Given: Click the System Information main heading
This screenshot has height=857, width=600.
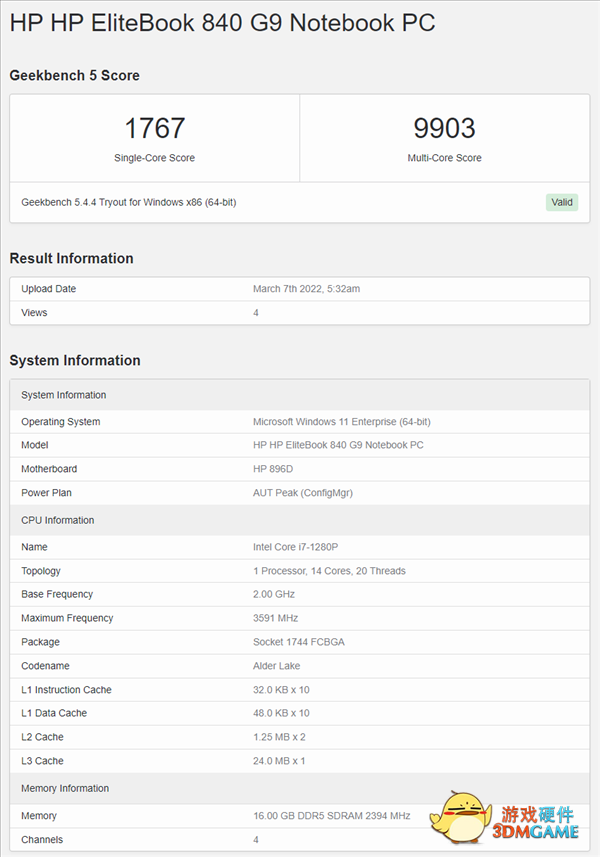Looking at the screenshot, I should click(75, 360).
